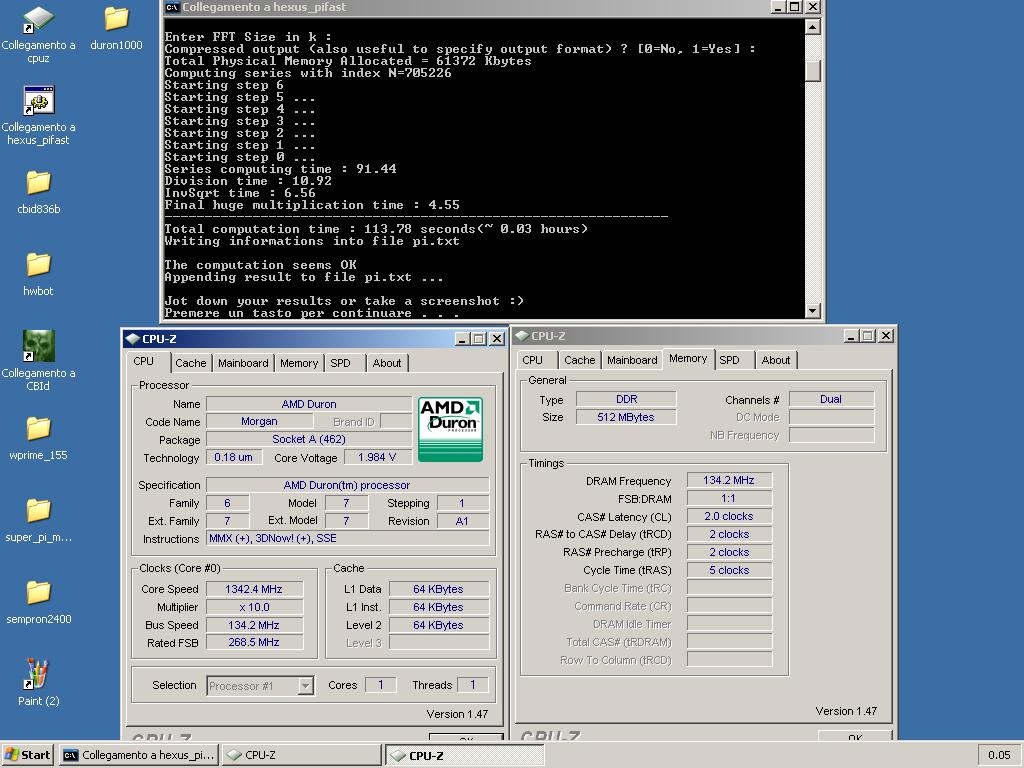Switch to SPD tab in left CPU-Z
Screen dimensions: 1024x768
click(344, 363)
